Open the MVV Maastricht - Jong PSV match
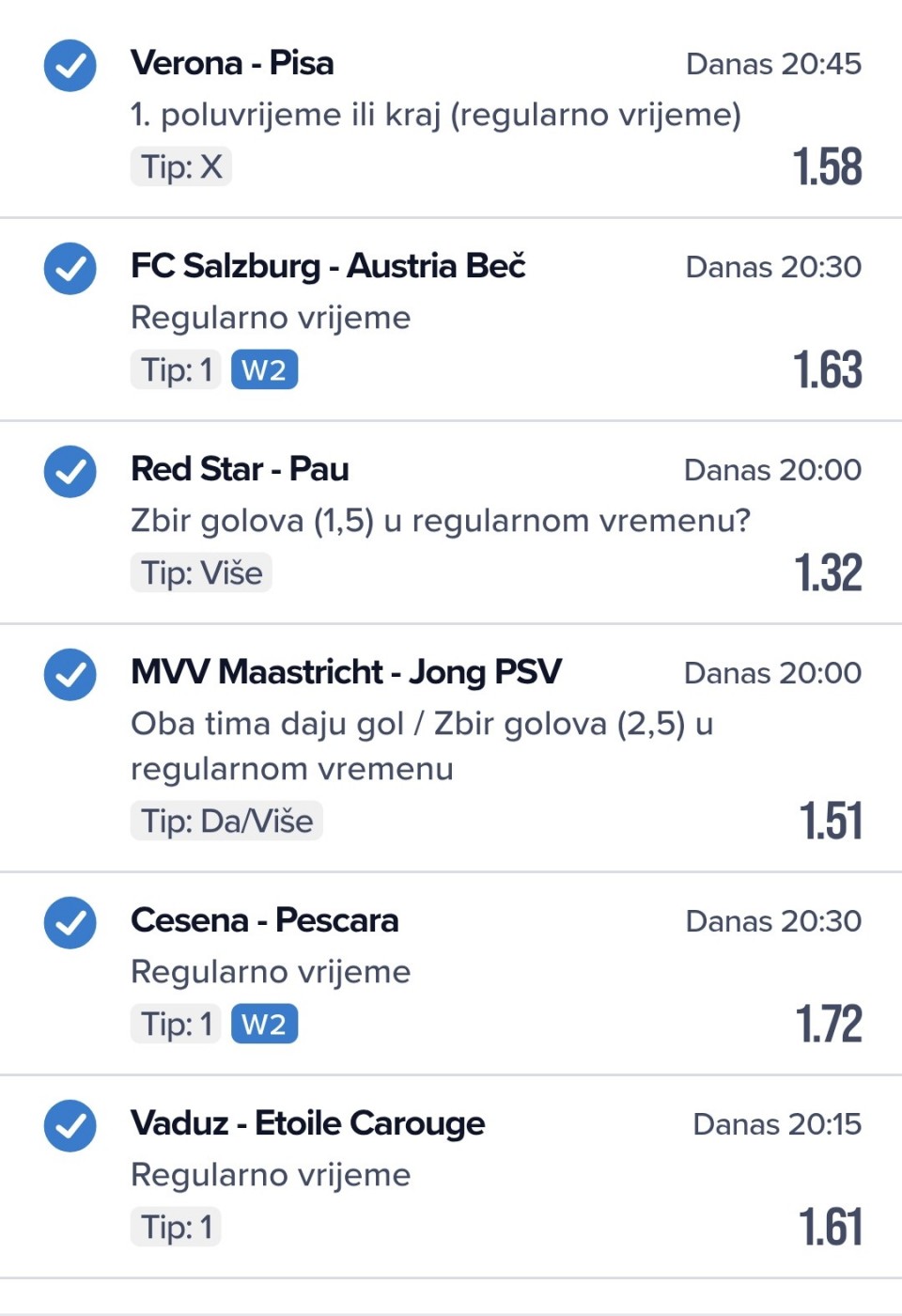Screen dimensions: 902x1316 coord(346,672)
